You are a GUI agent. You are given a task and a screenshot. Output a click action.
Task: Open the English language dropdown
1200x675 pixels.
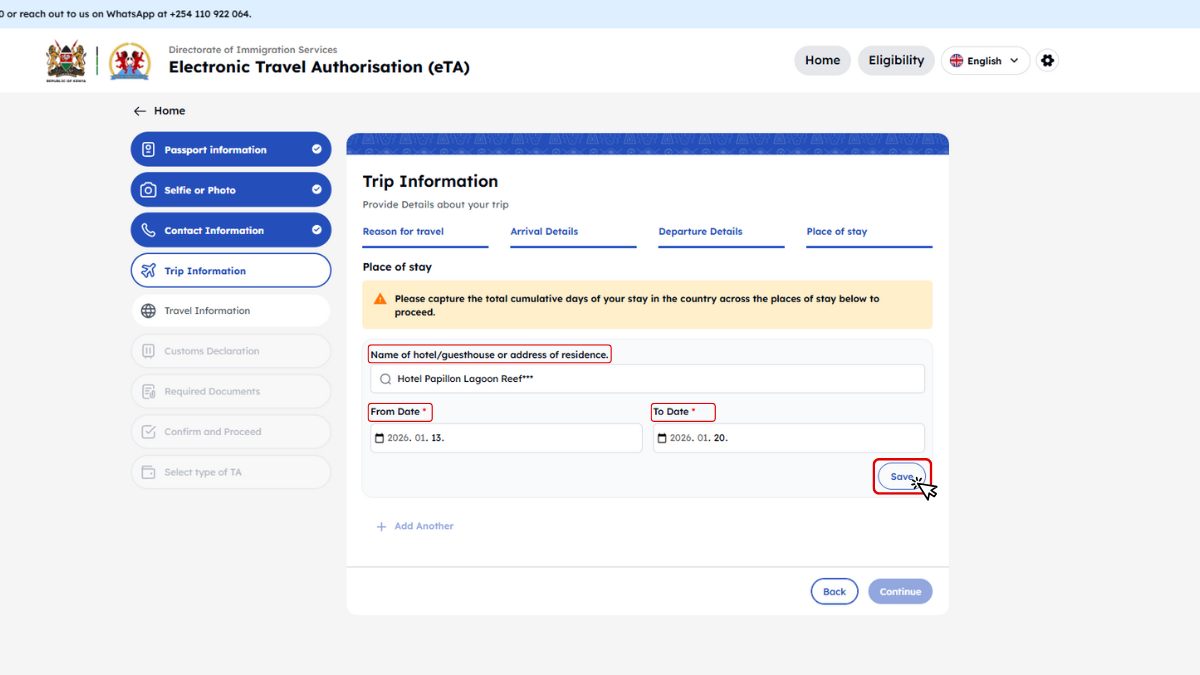[x=985, y=61]
